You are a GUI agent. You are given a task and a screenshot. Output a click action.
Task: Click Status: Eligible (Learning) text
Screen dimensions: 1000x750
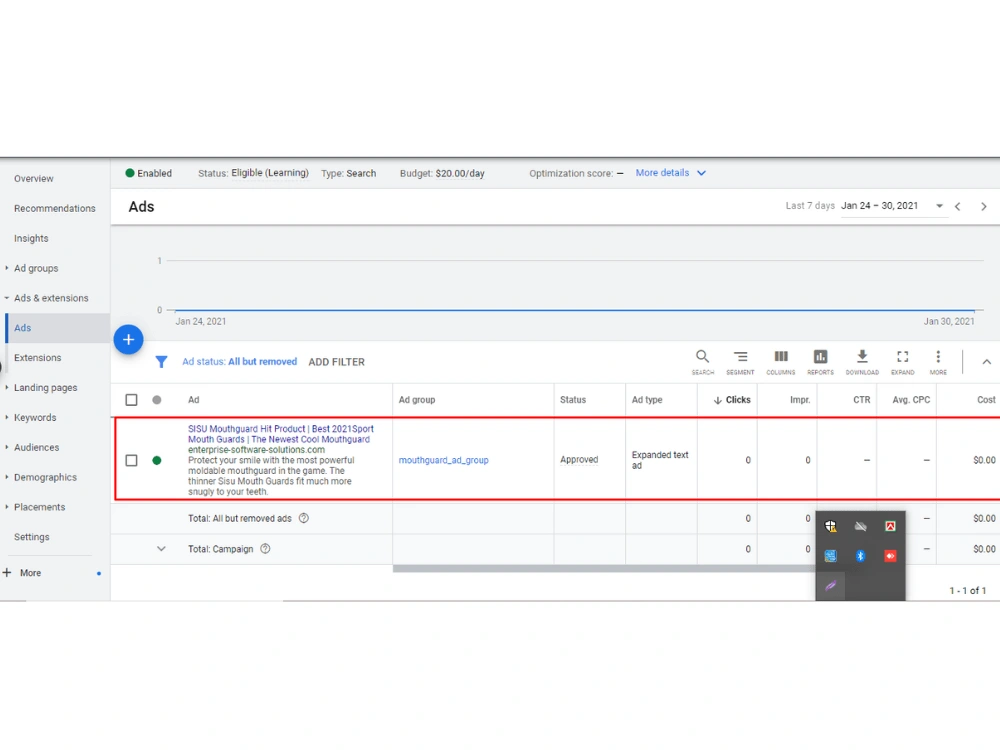tap(253, 173)
